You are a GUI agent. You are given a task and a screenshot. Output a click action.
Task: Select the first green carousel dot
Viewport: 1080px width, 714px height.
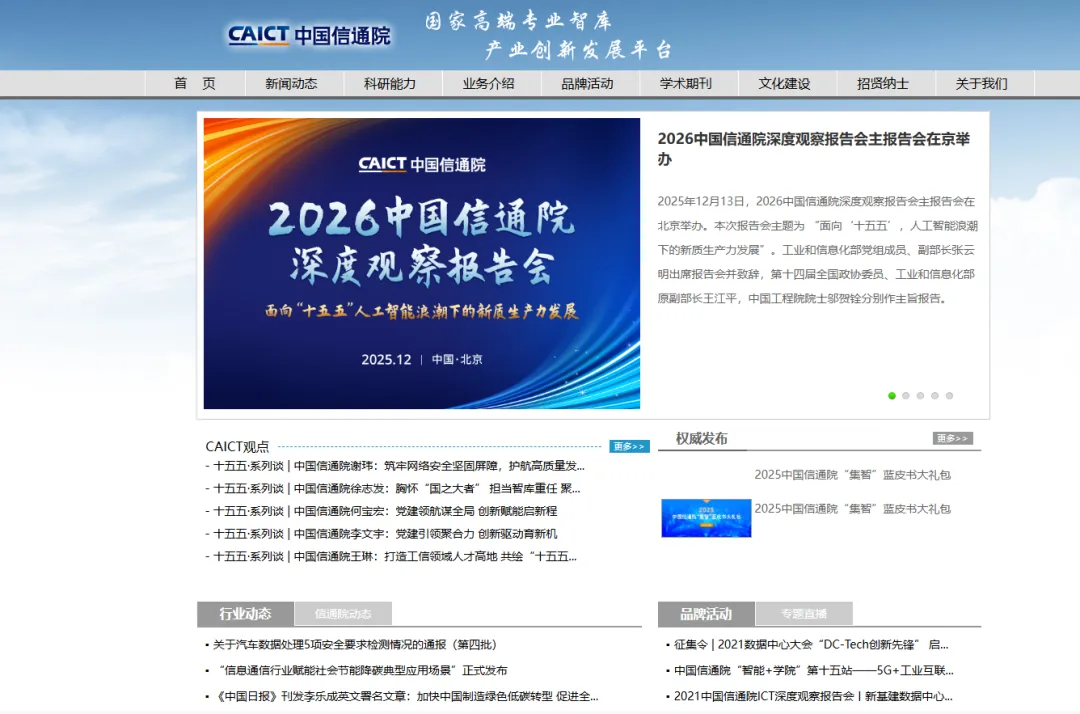pos(892,395)
